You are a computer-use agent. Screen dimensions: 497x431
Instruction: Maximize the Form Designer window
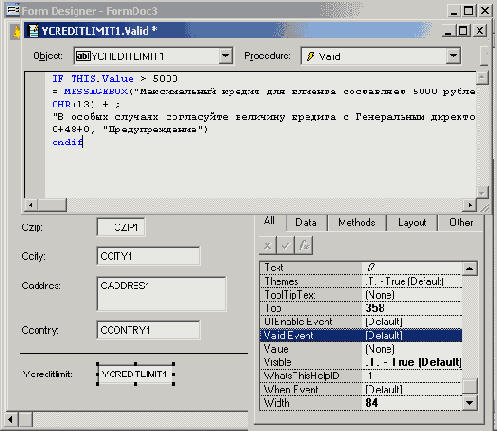pos(469,11)
